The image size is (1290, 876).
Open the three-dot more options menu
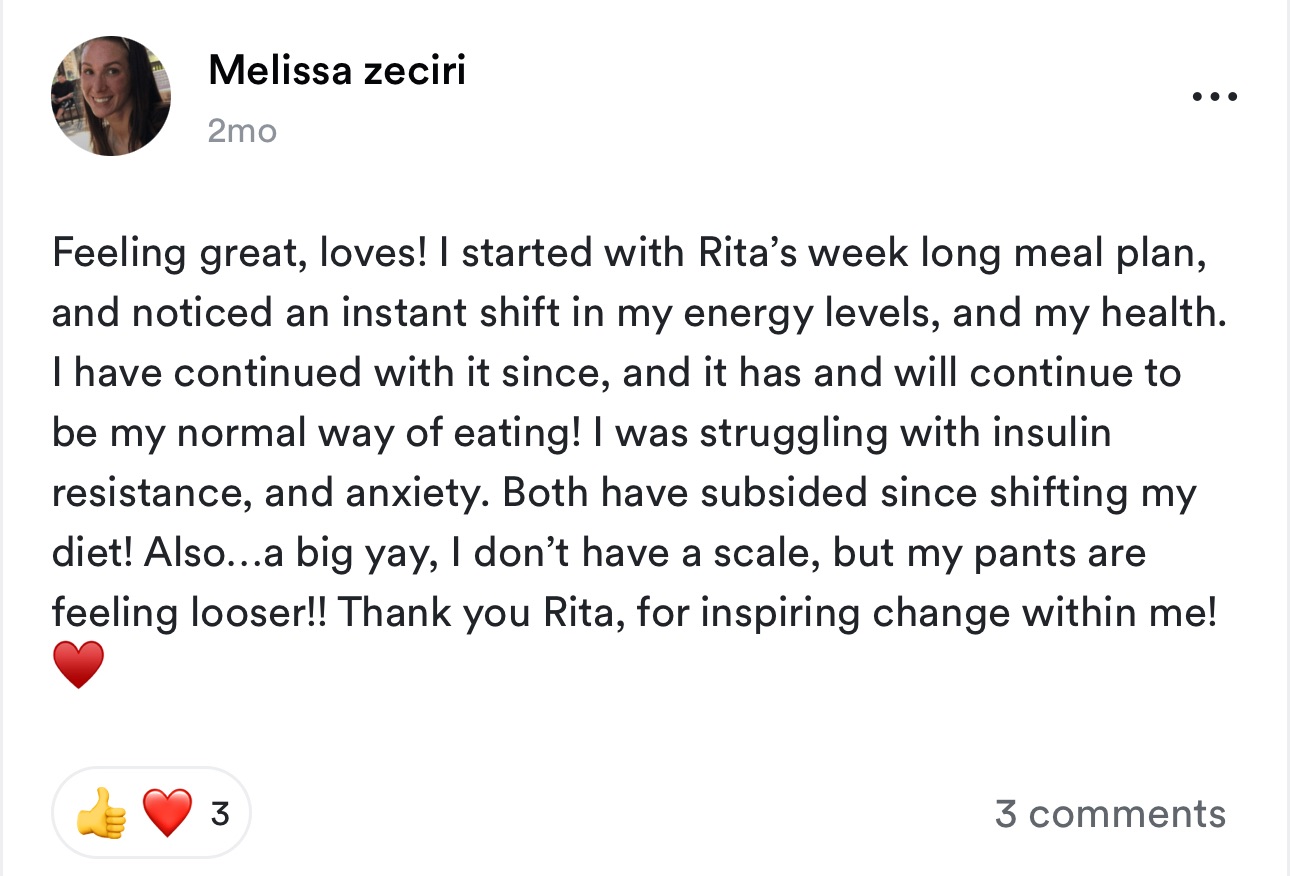[x=1215, y=97]
